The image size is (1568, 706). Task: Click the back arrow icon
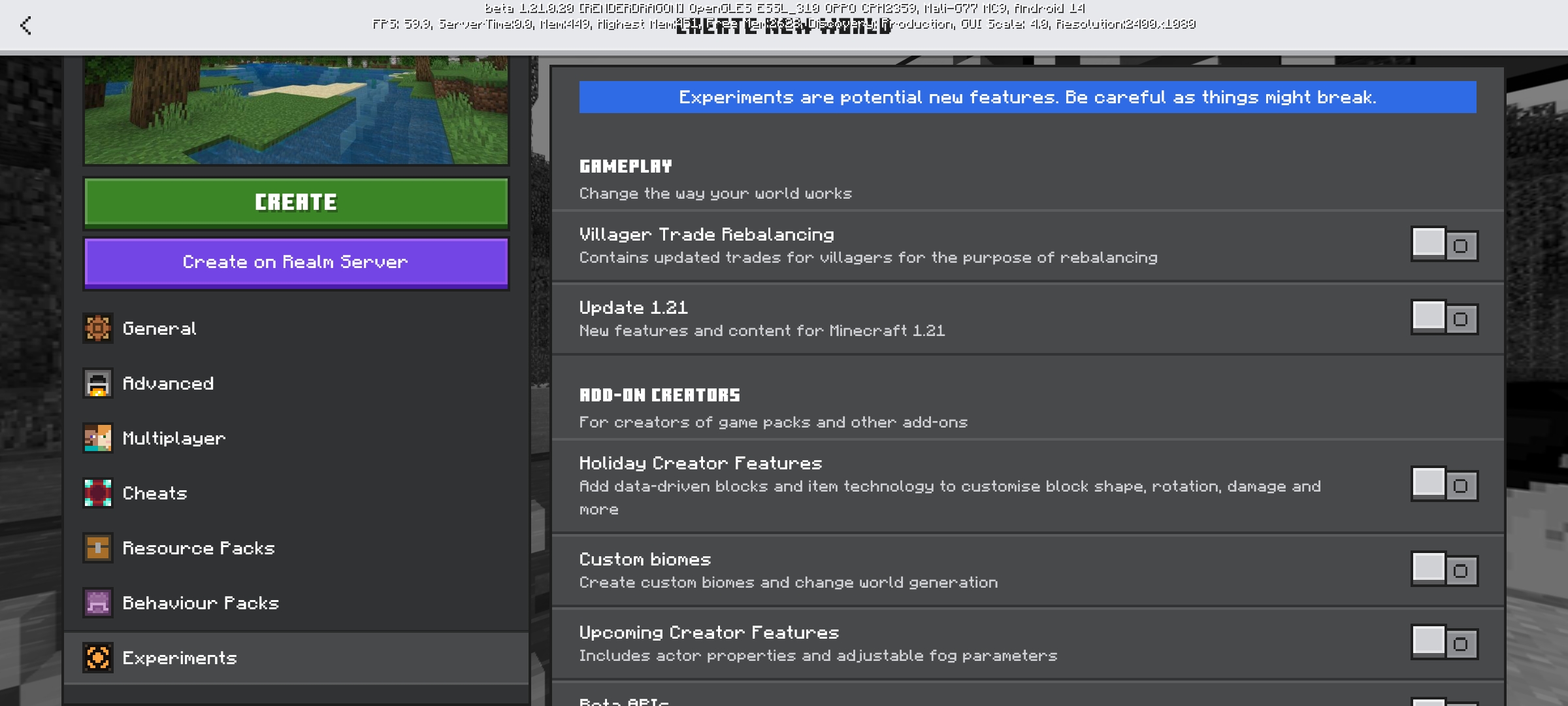[25, 25]
